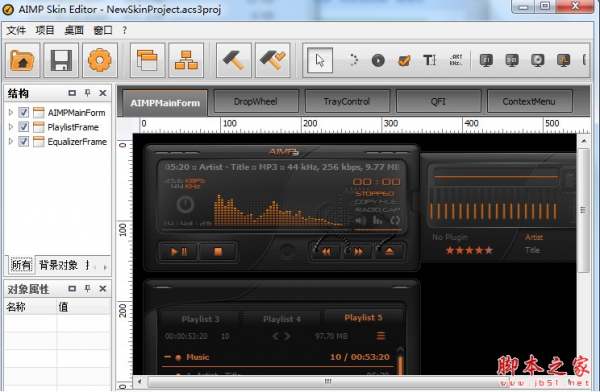Select the text label T tool

click(x=429, y=60)
